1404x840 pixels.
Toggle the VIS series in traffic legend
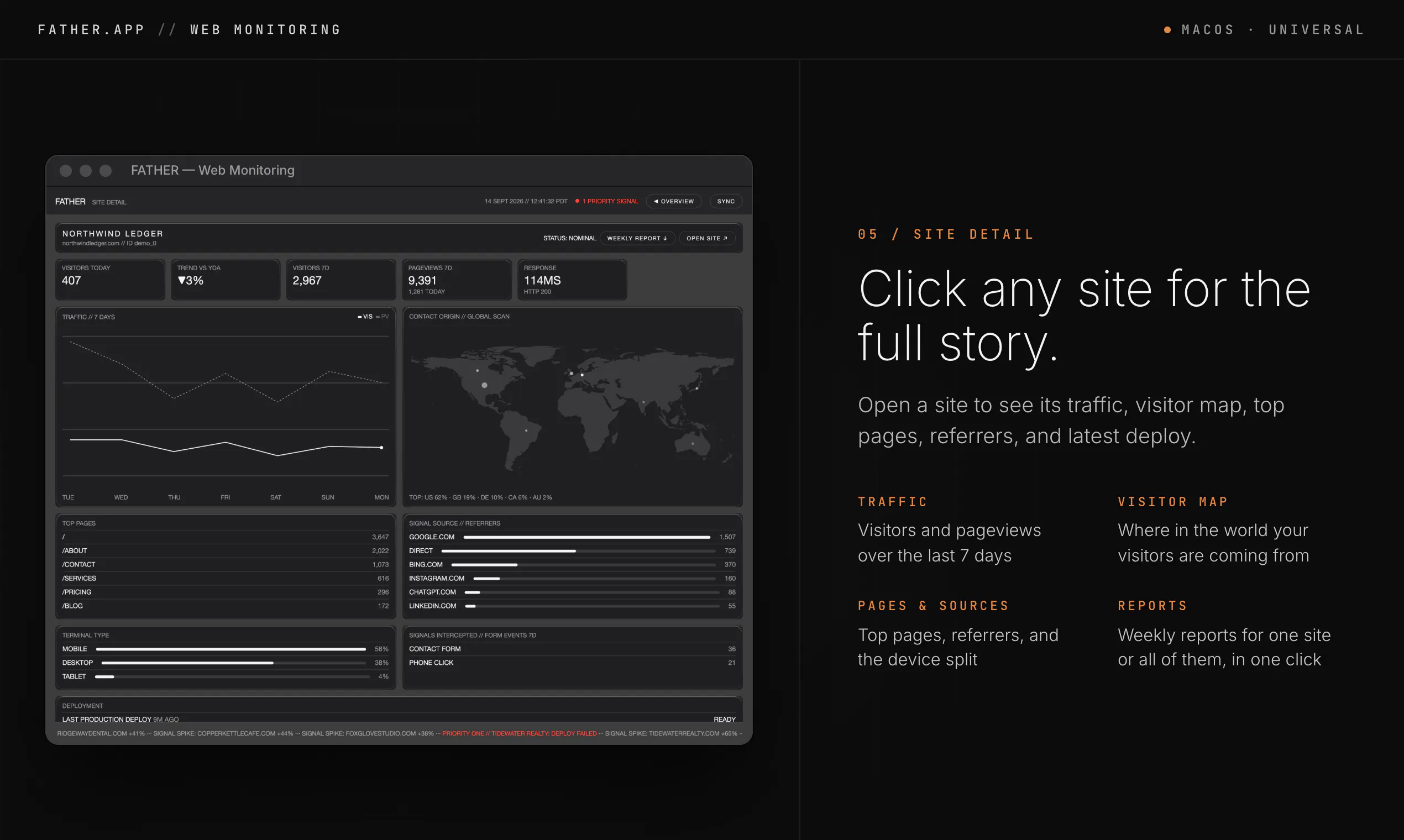[x=365, y=317]
